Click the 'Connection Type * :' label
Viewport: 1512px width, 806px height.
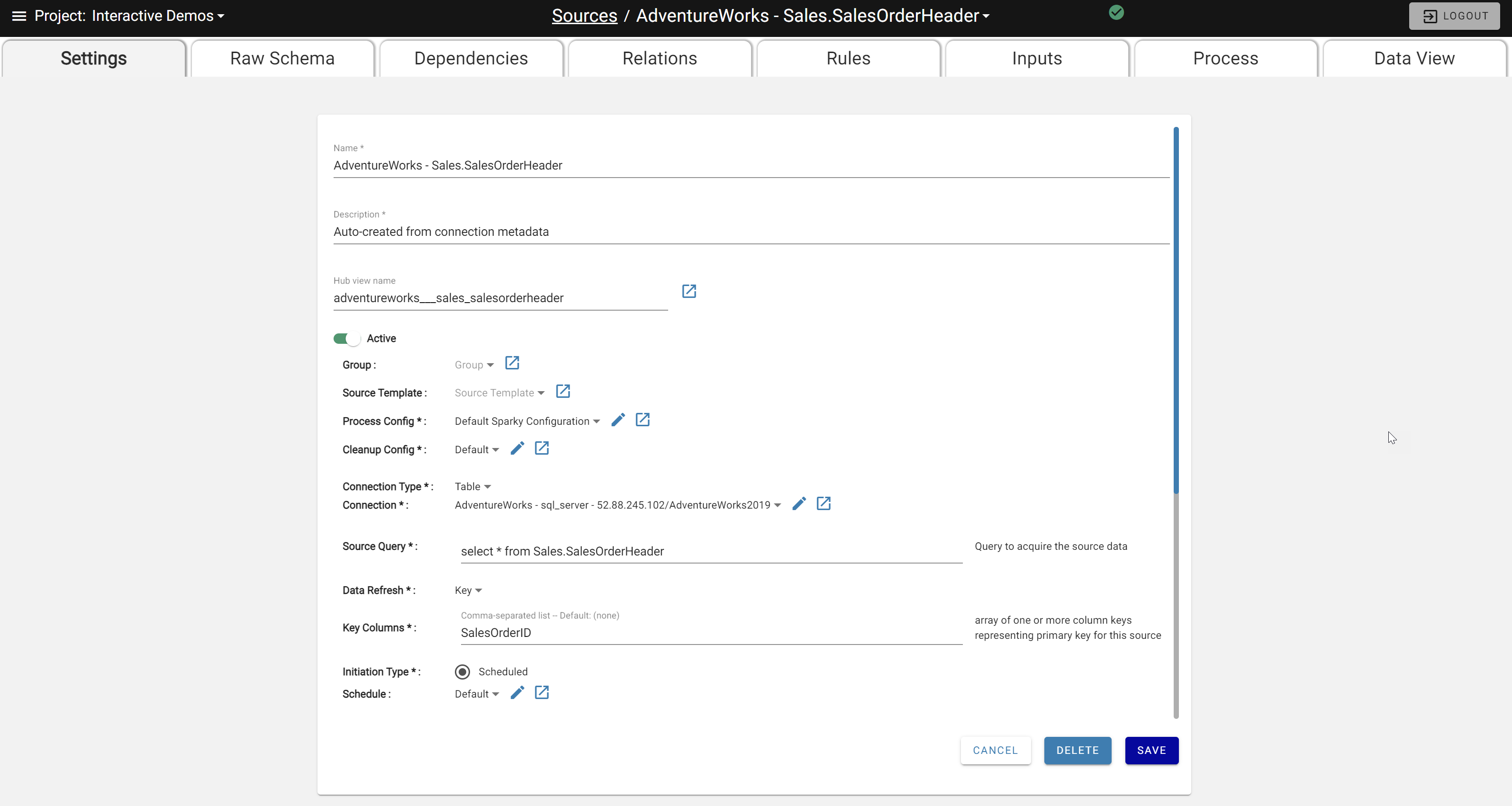(388, 487)
